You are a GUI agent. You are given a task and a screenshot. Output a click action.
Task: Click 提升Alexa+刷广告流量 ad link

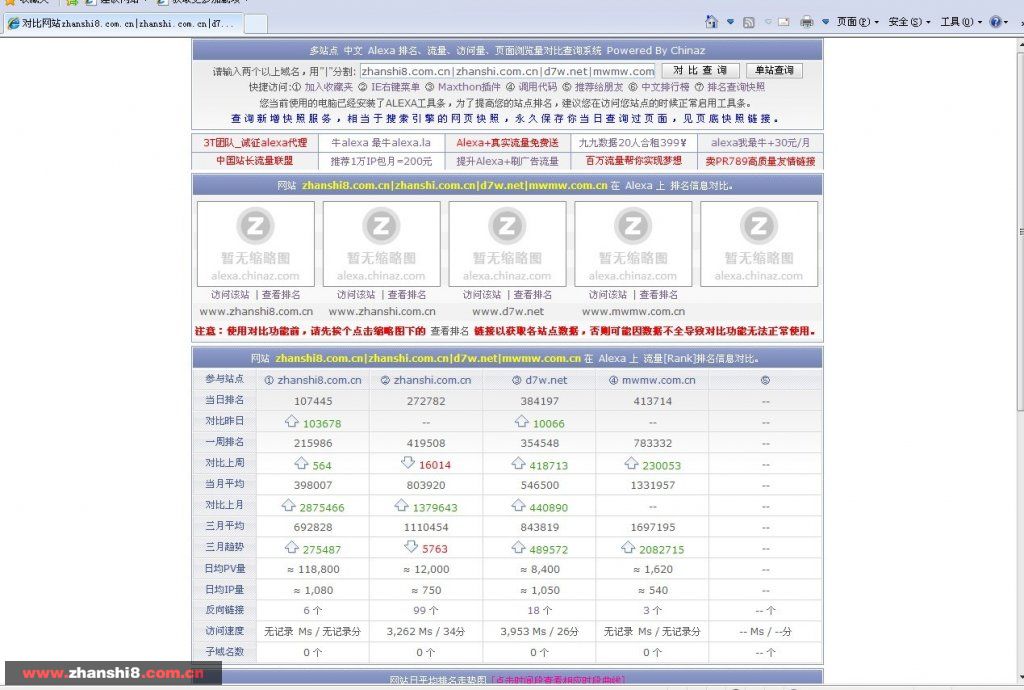(x=507, y=161)
